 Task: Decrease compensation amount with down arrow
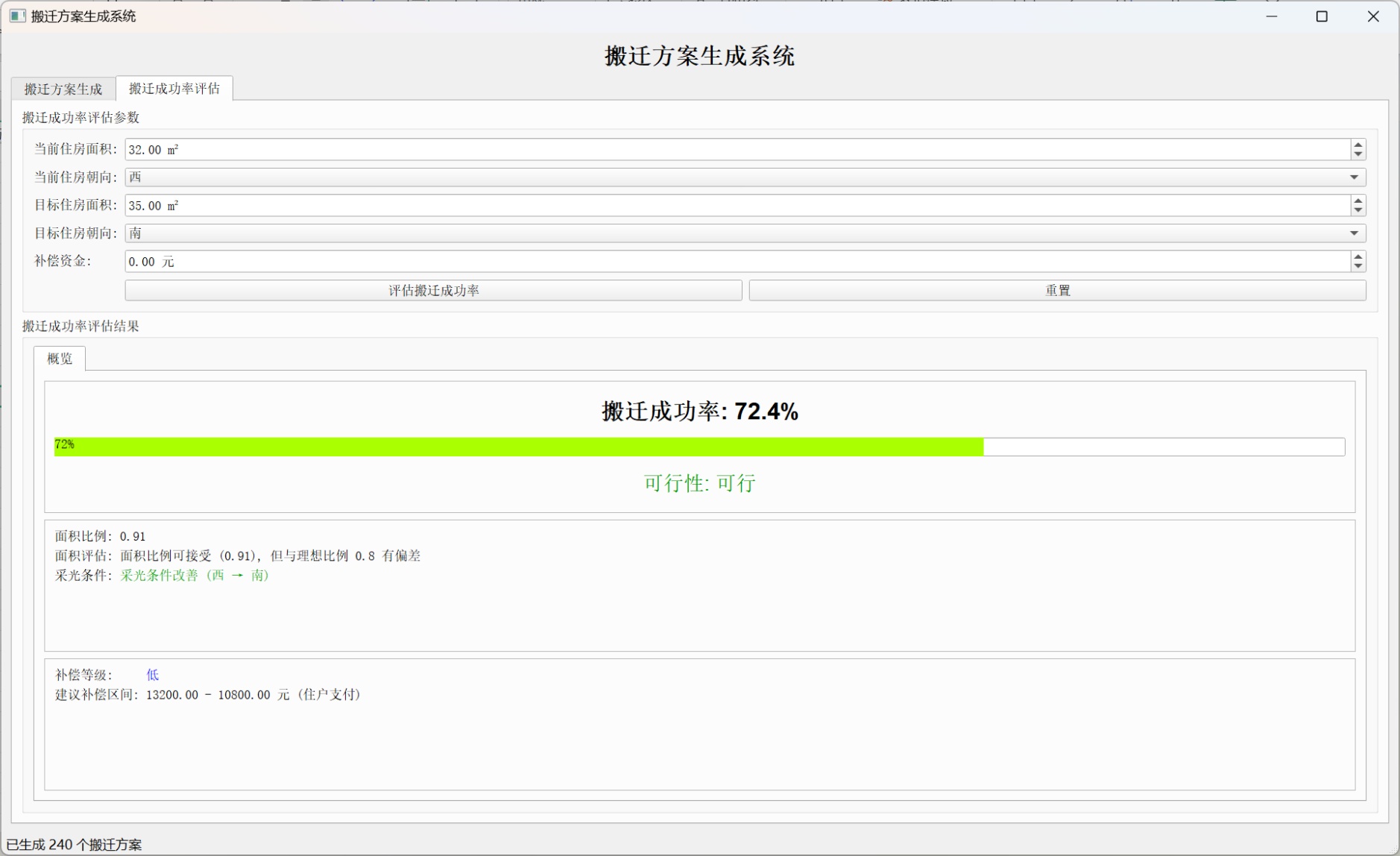pyautogui.click(x=1358, y=266)
